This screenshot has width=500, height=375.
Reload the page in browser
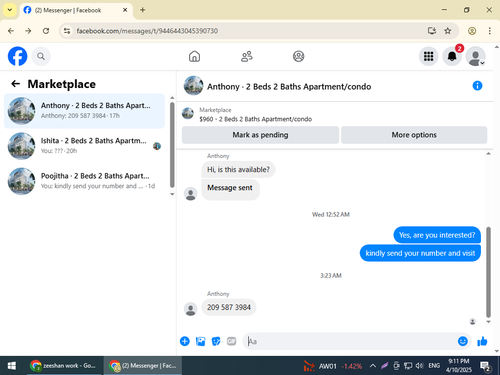46,31
